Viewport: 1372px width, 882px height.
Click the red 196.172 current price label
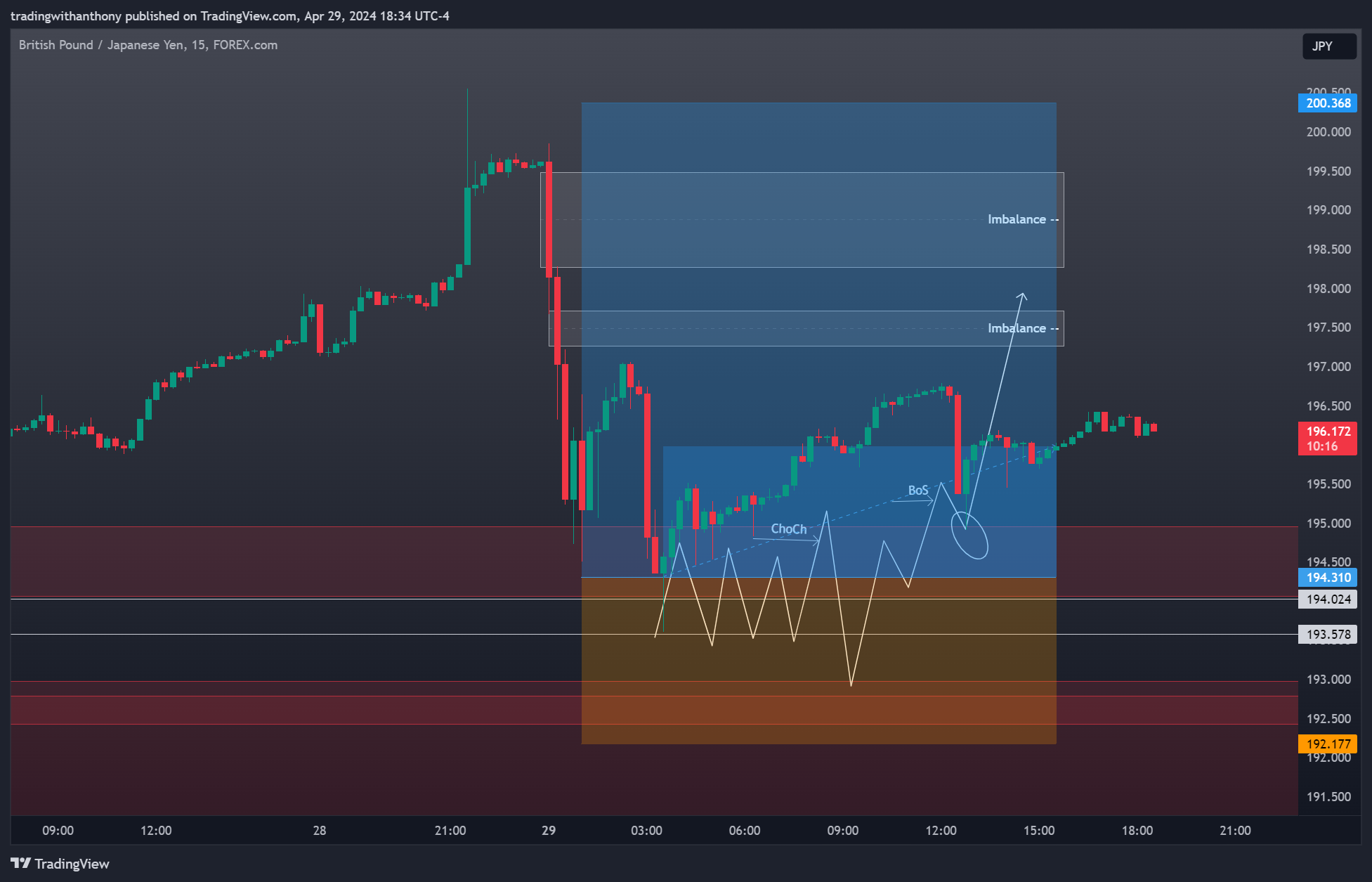pyautogui.click(x=1327, y=439)
